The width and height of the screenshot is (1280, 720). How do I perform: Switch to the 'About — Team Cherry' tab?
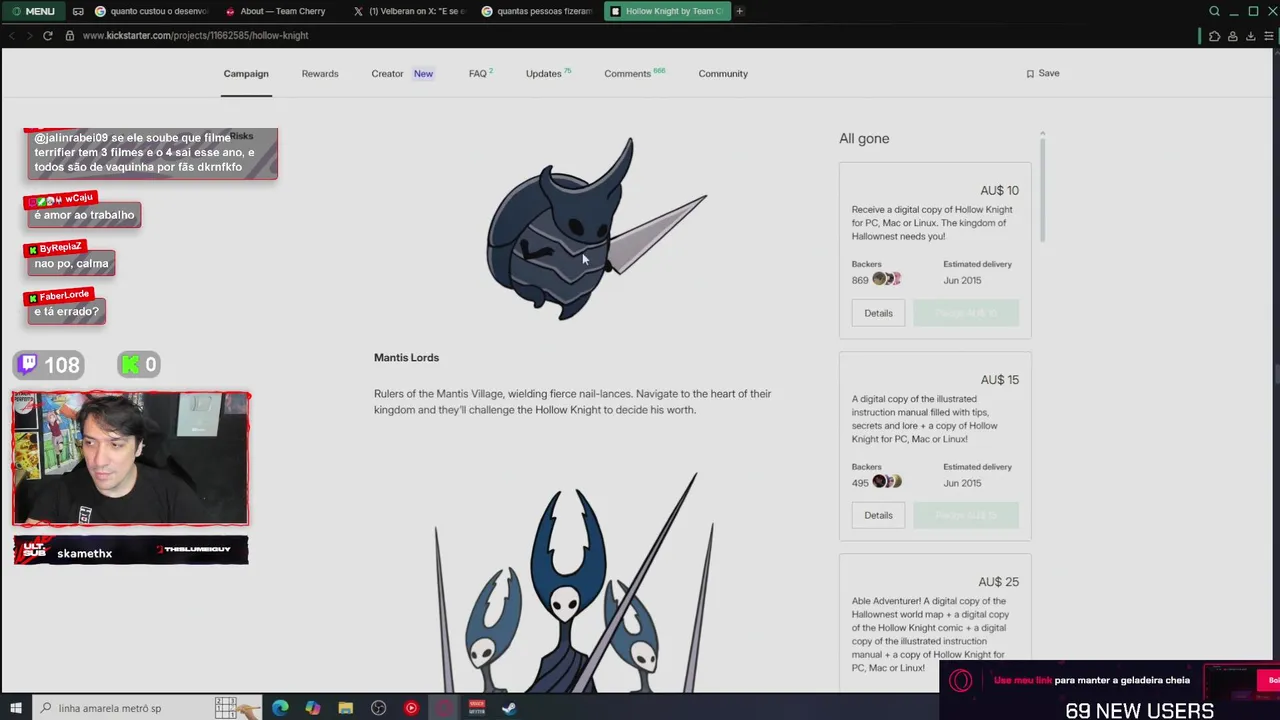pos(282,11)
